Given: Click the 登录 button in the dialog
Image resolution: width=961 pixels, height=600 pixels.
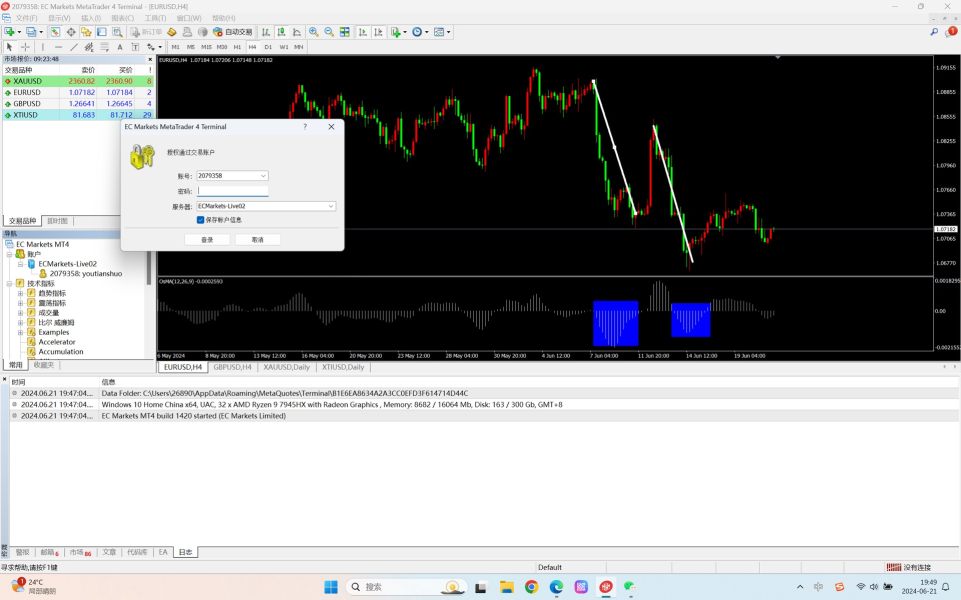Looking at the screenshot, I should [207, 240].
